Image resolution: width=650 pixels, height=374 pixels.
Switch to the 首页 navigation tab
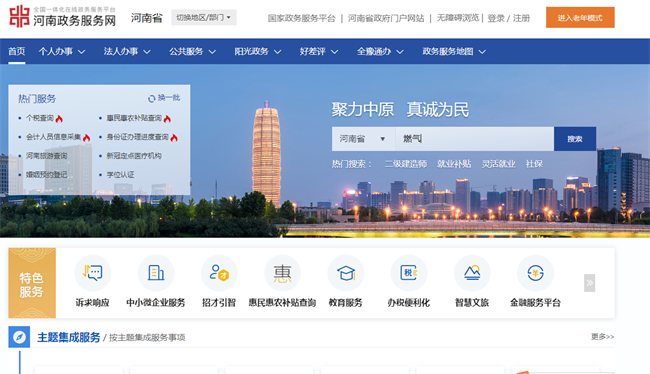click(17, 51)
